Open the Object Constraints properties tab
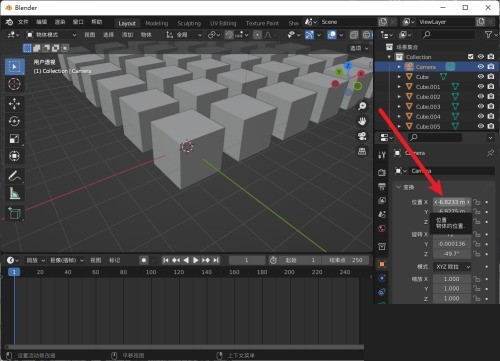The image size is (500, 361). click(x=382, y=292)
